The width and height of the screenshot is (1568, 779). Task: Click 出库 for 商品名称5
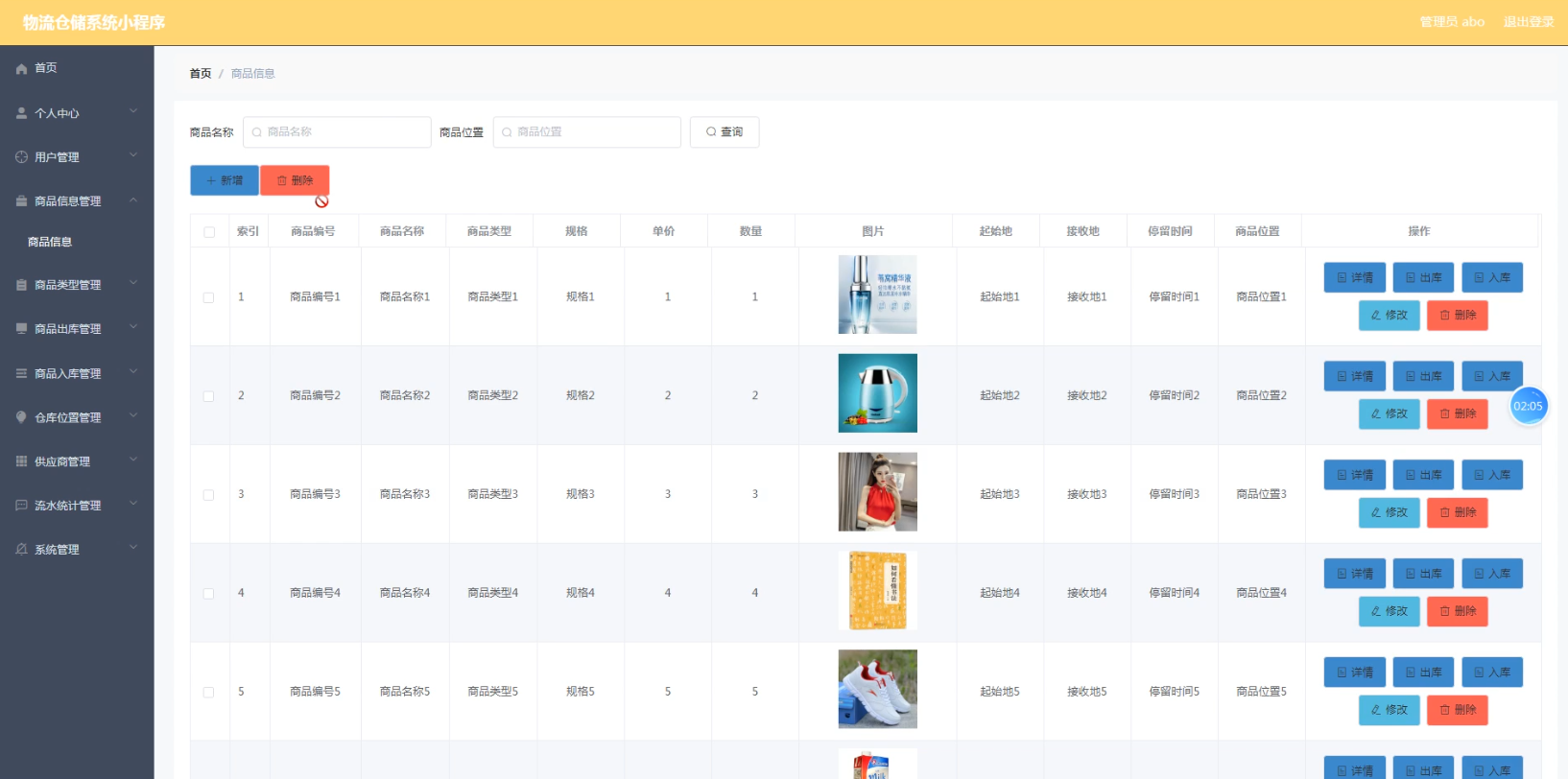(x=1424, y=673)
